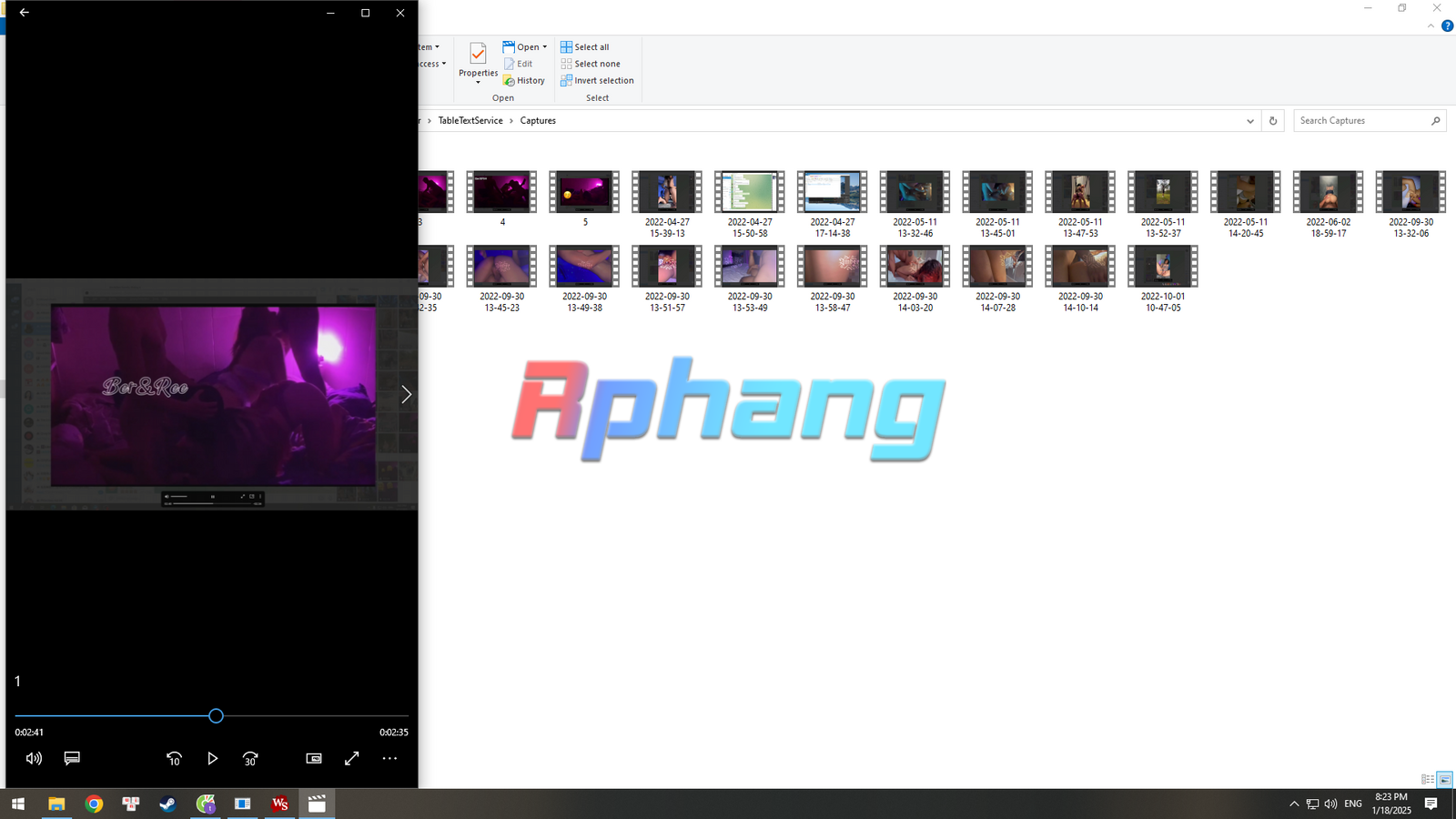Select the video 2022-09-30 13-45-23
Screen dimensions: 1456x819
501,278
